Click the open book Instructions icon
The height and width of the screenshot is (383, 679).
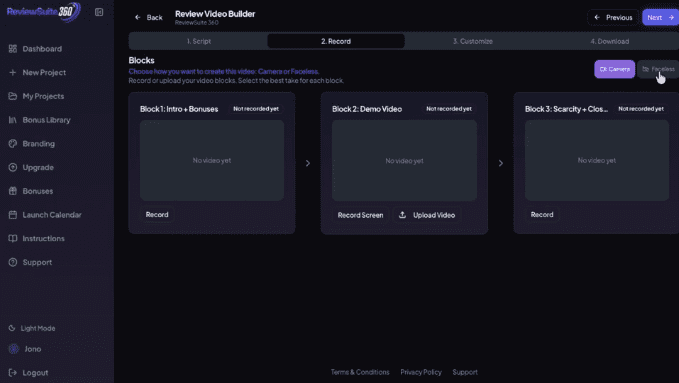(13, 238)
